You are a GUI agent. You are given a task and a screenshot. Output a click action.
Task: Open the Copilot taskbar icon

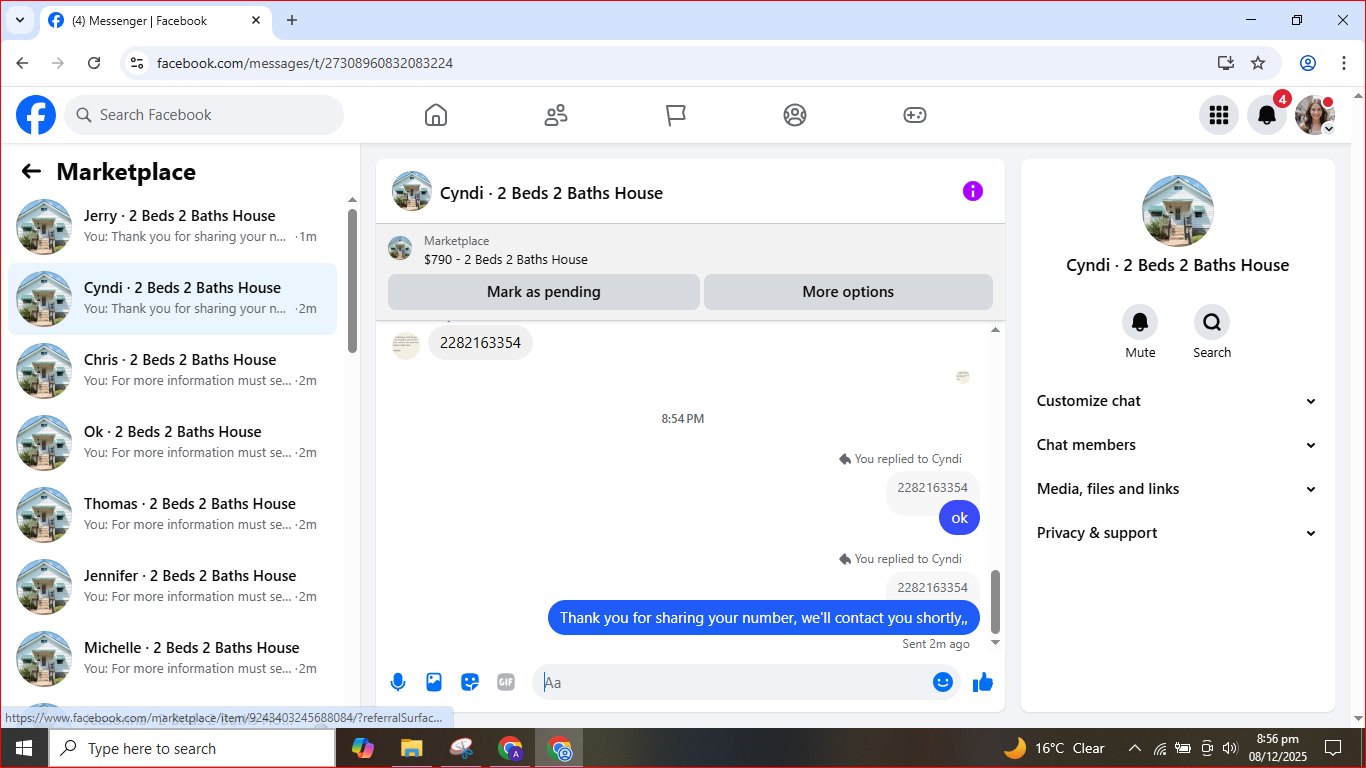tap(362, 748)
